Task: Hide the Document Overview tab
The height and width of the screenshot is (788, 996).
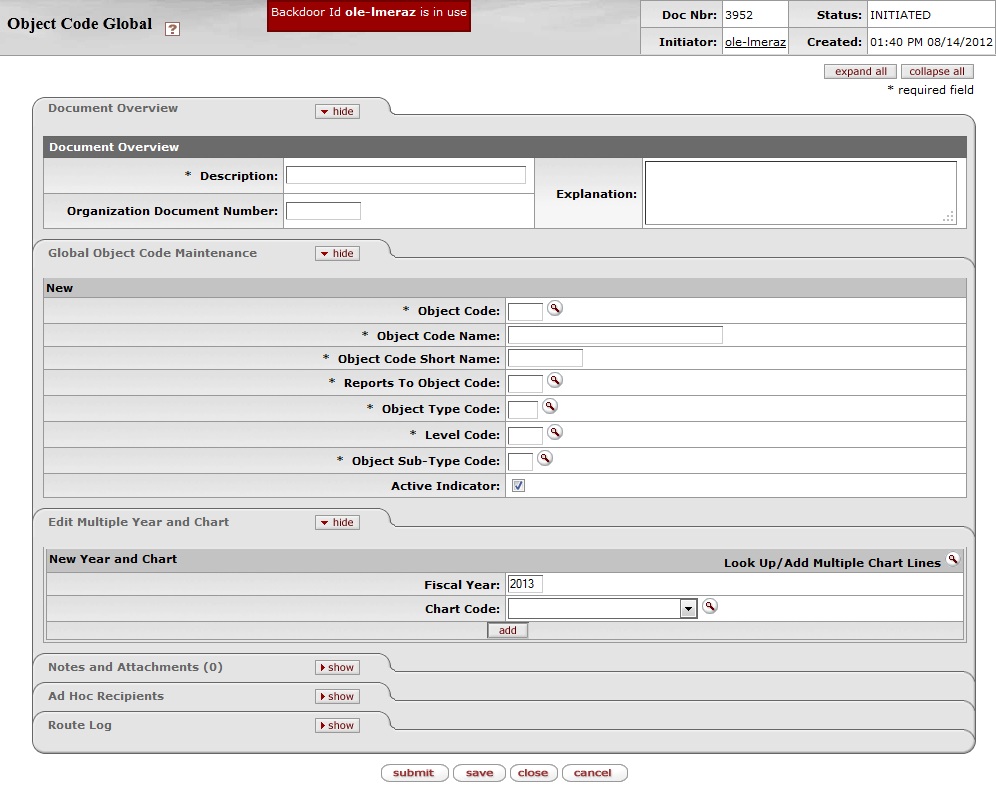Action: (x=337, y=112)
